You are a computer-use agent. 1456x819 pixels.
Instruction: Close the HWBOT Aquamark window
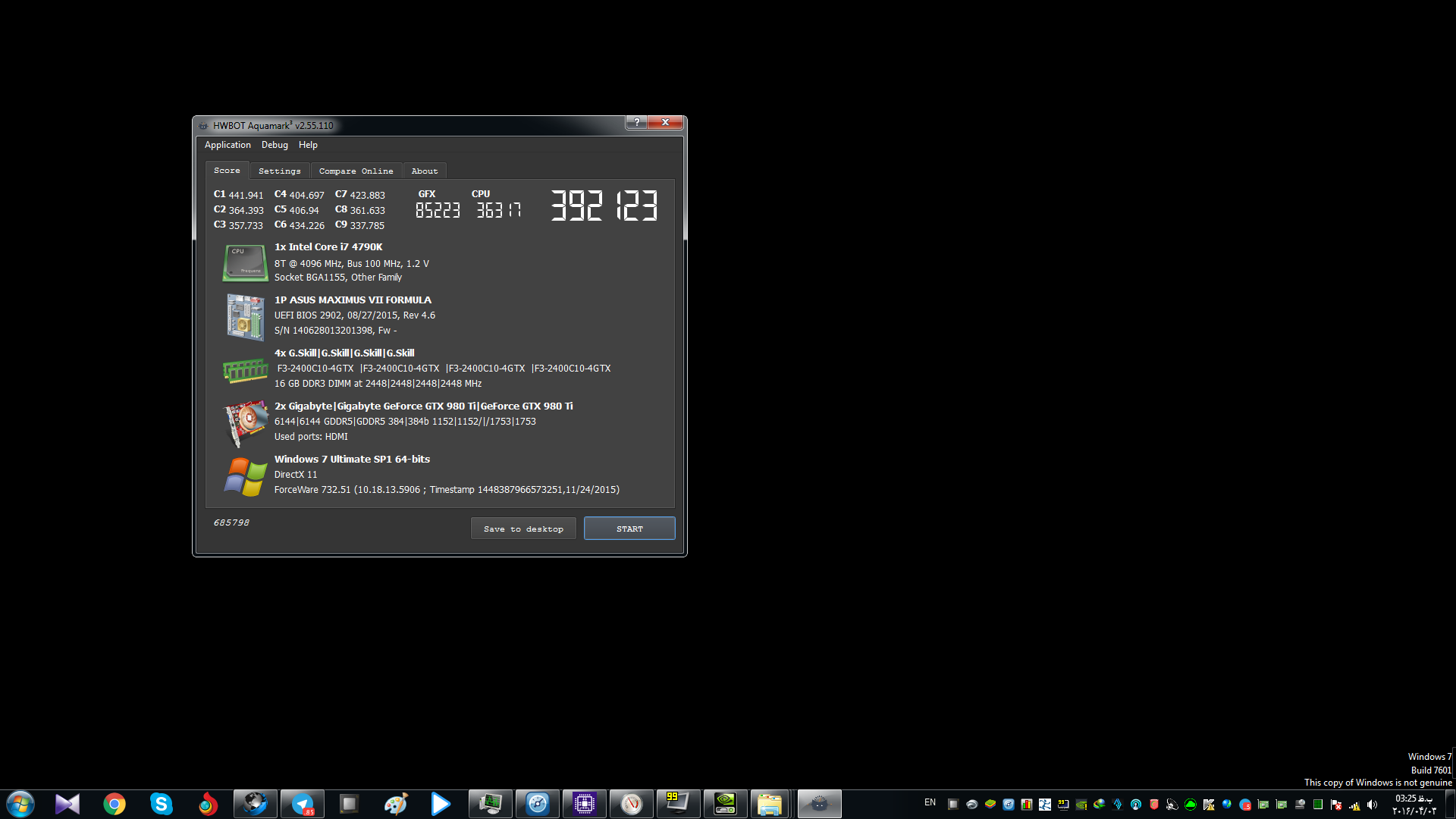pos(666,122)
